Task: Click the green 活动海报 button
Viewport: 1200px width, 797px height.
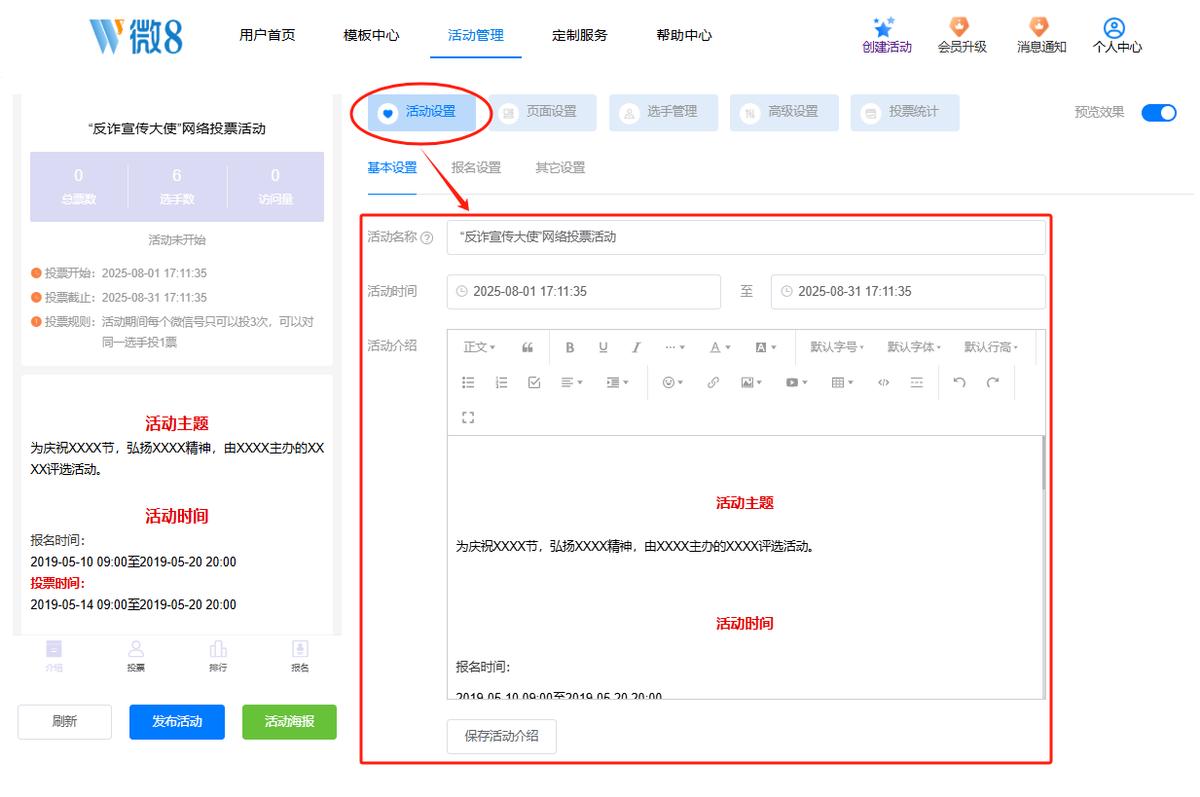Action: point(289,722)
